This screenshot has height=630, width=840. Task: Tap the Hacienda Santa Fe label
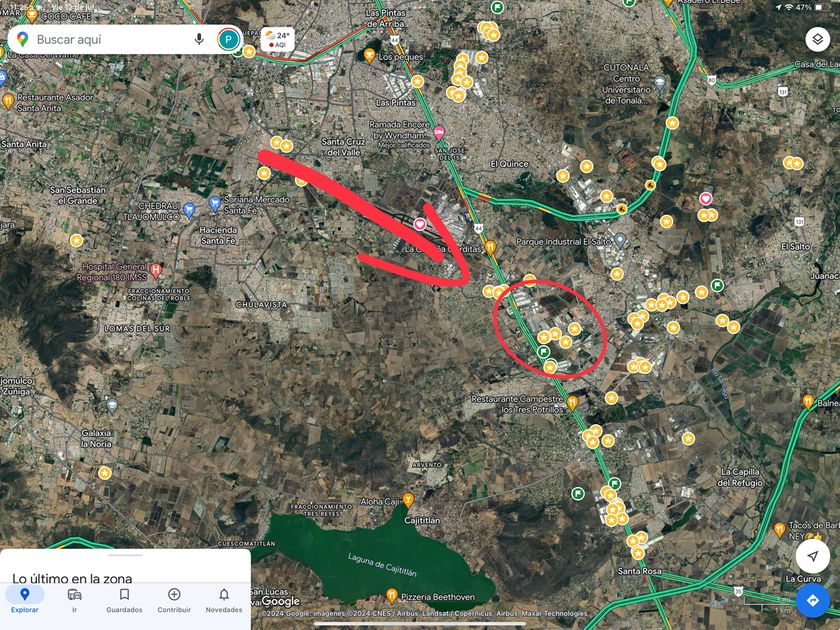tap(218, 235)
